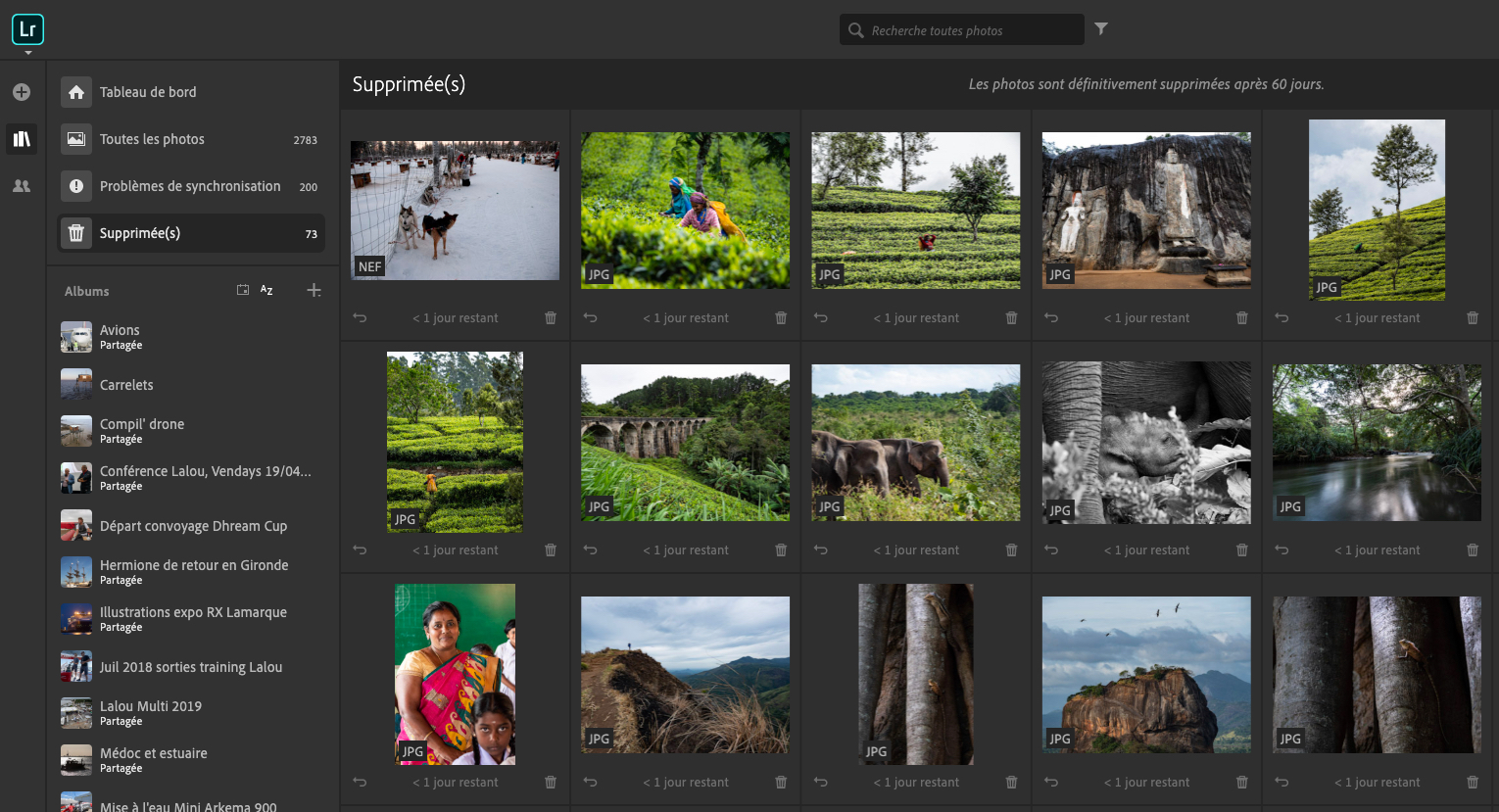Restore the forest river photo

tap(1281, 549)
